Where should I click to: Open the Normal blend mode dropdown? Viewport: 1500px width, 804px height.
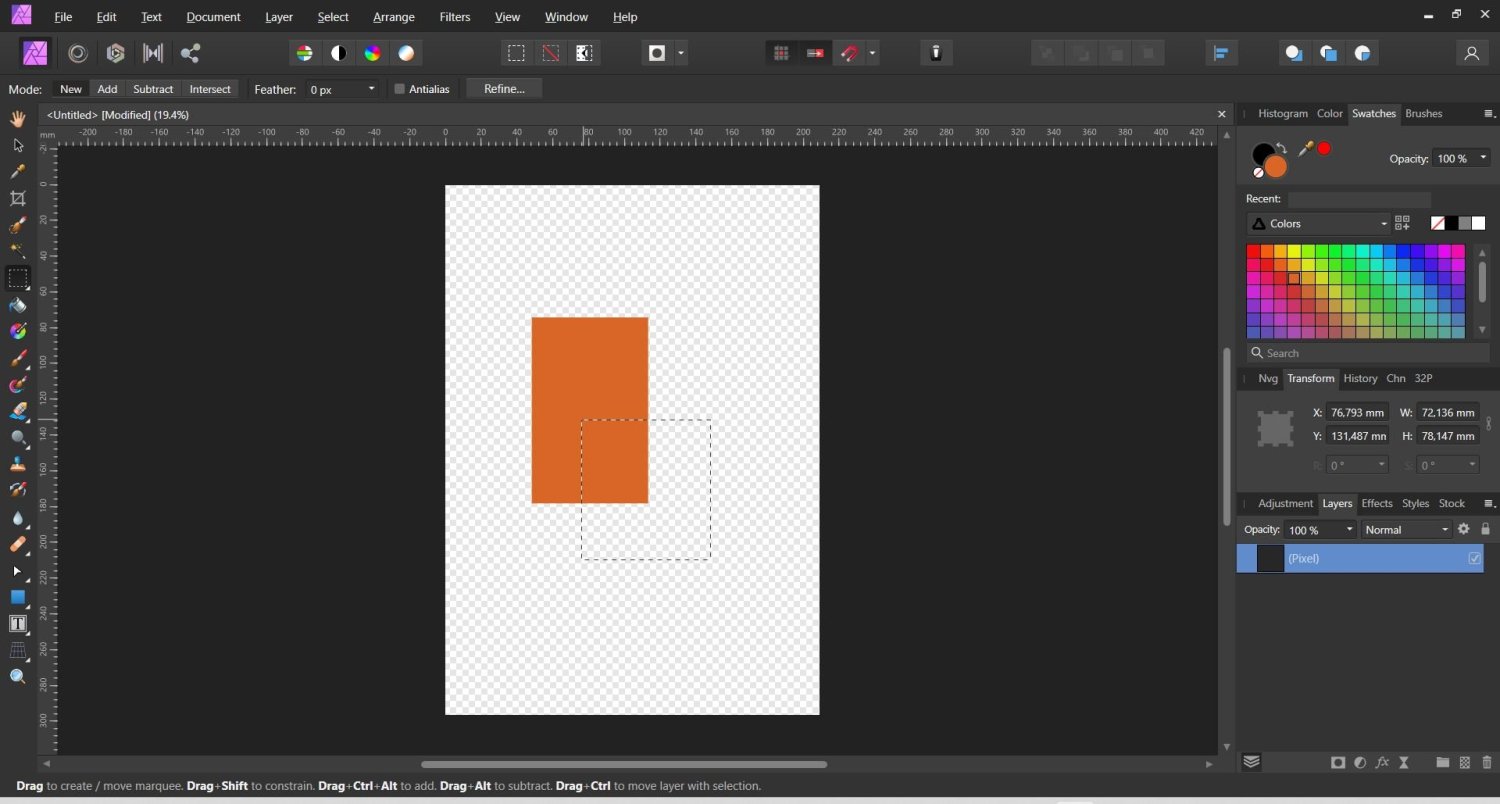pos(1444,529)
